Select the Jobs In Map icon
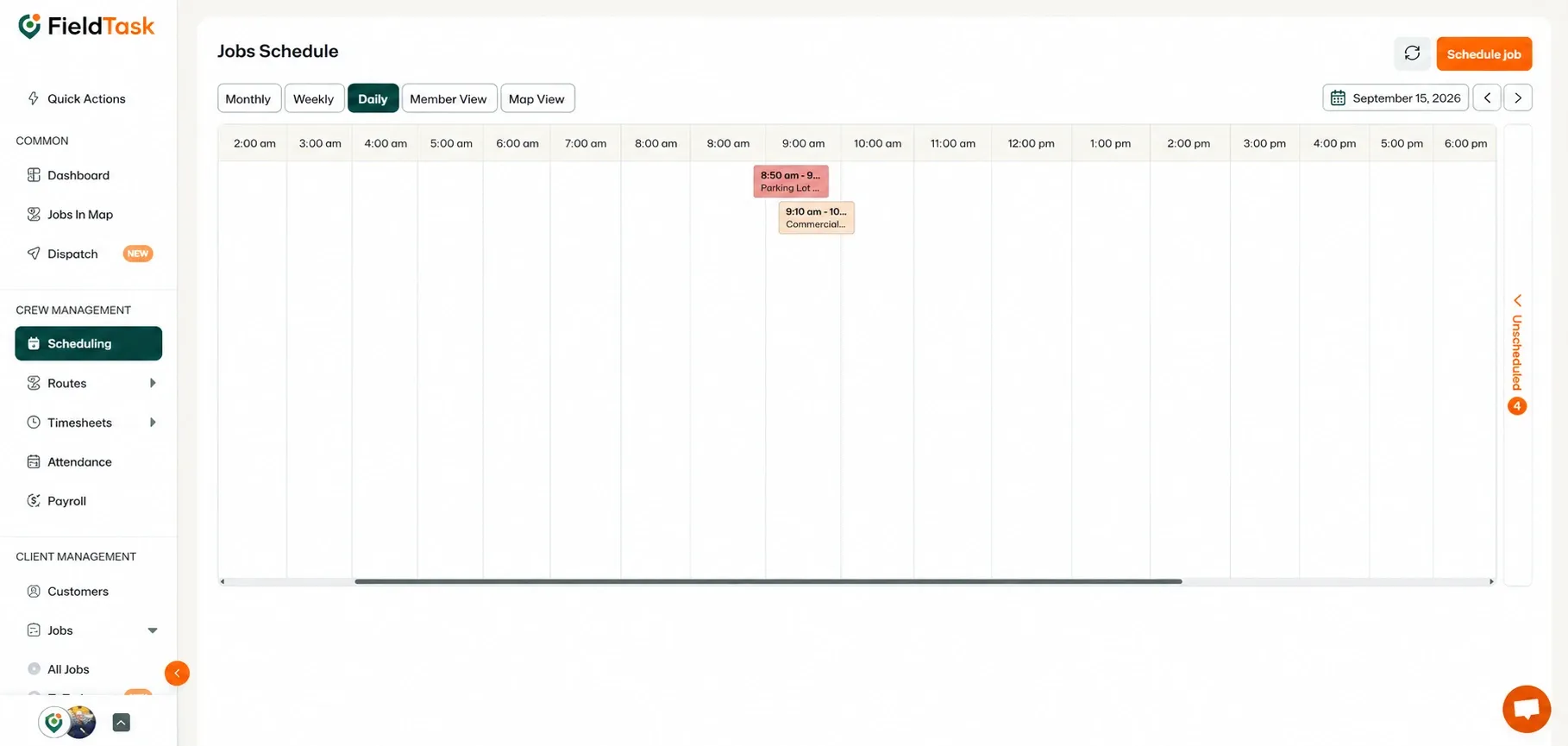 34,214
